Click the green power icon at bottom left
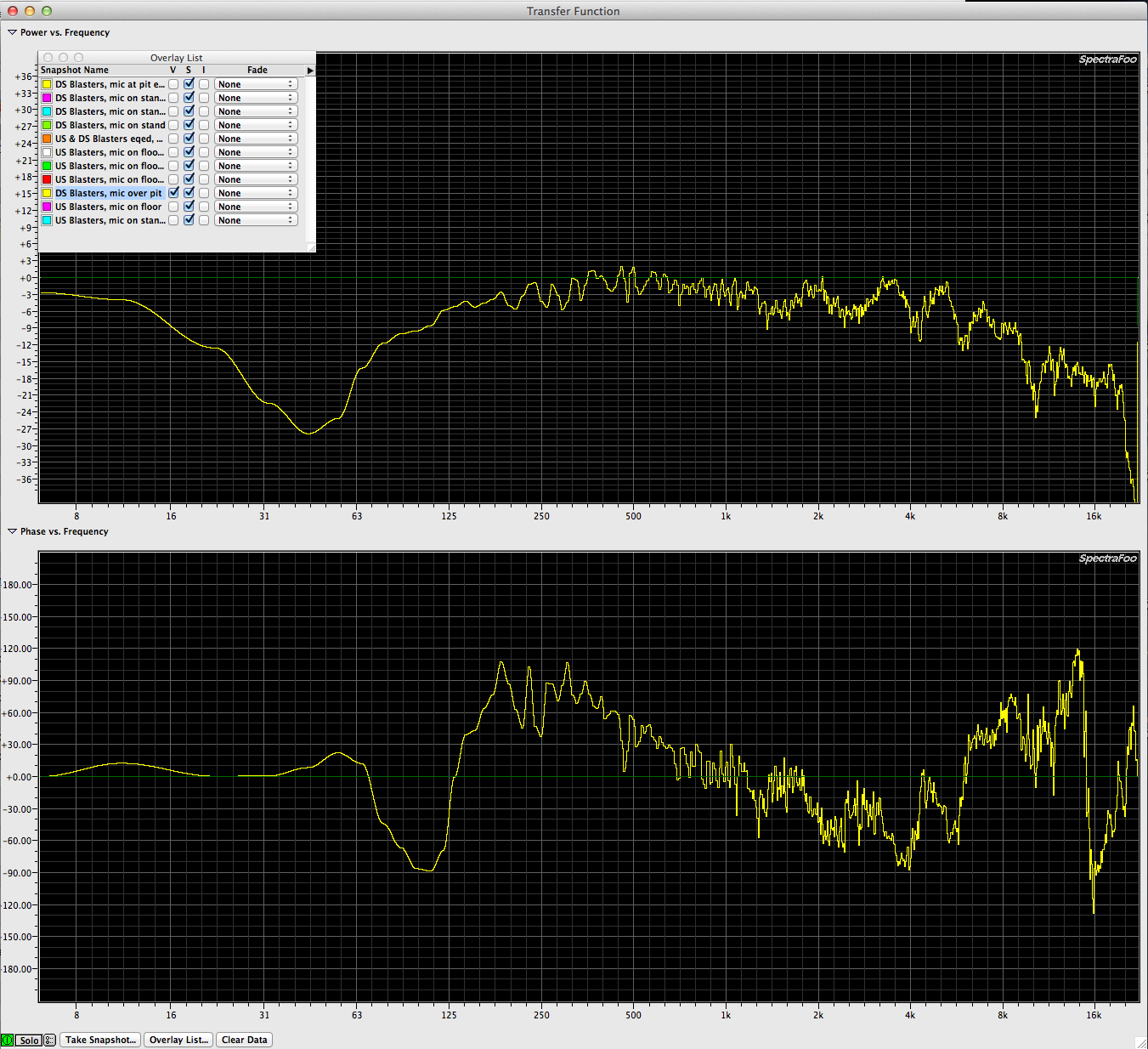 [7, 1040]
